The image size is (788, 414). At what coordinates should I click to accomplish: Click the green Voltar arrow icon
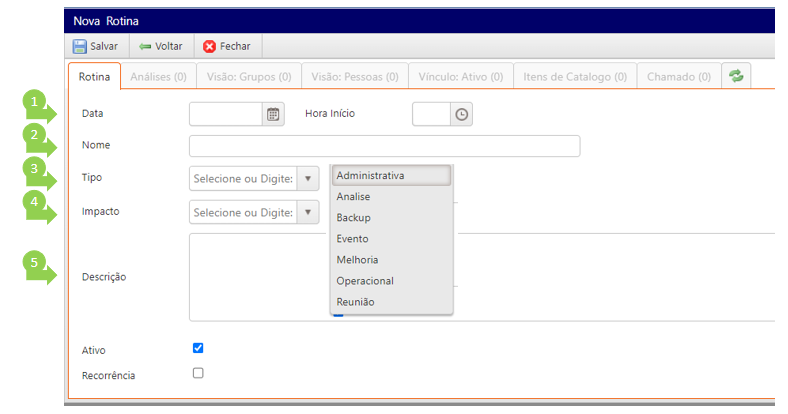[x=145, y=46]
